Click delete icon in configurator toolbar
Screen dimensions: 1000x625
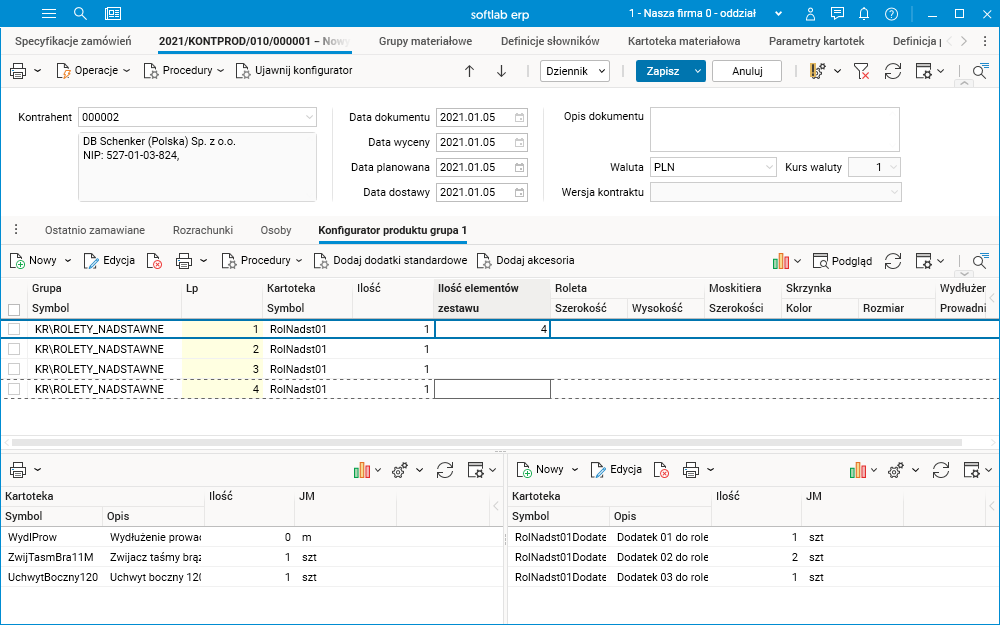click(x=154, y=261)
